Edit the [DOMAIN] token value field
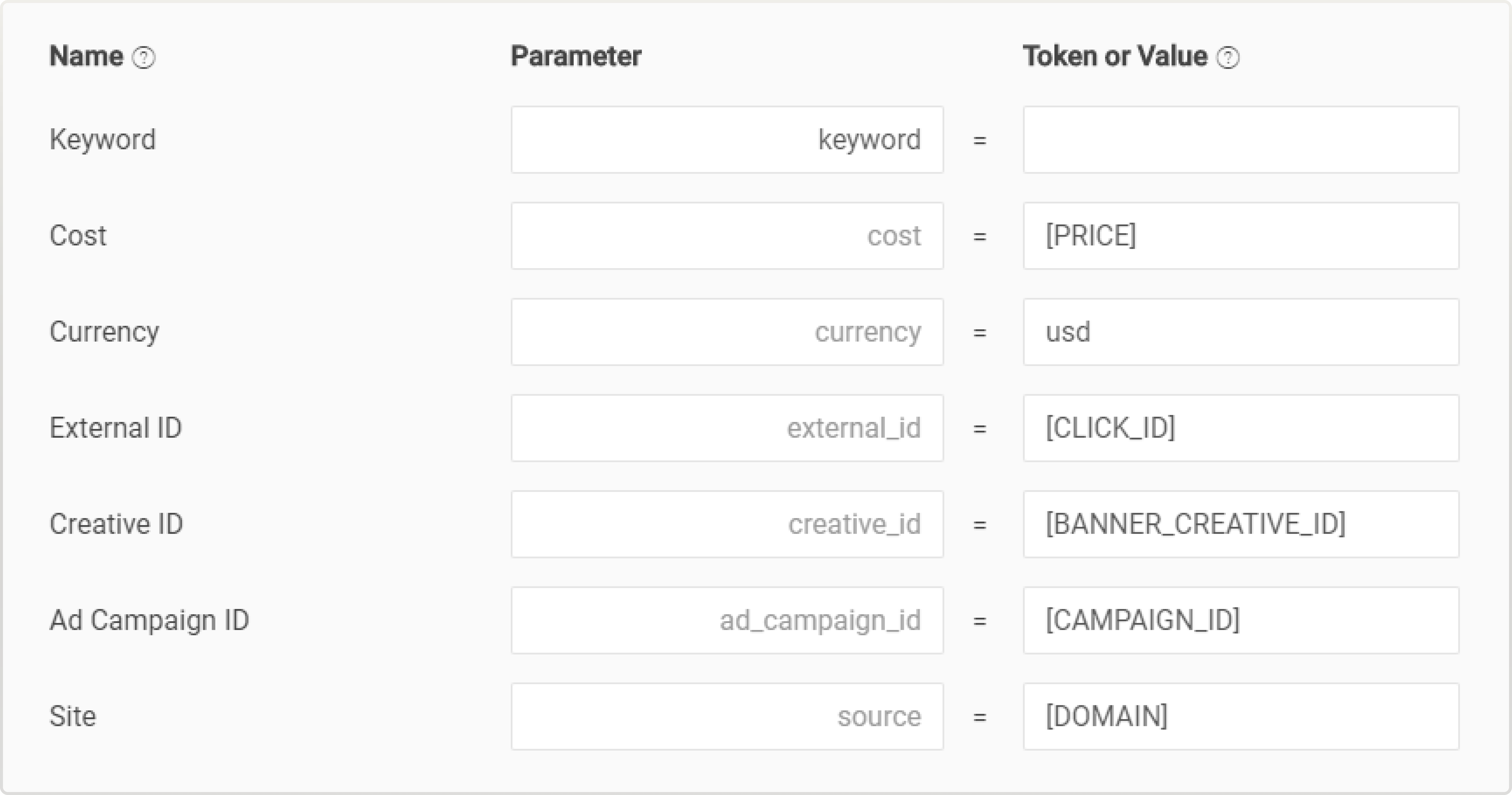This screenshot has height=795, width=1512. point(1240,716)
